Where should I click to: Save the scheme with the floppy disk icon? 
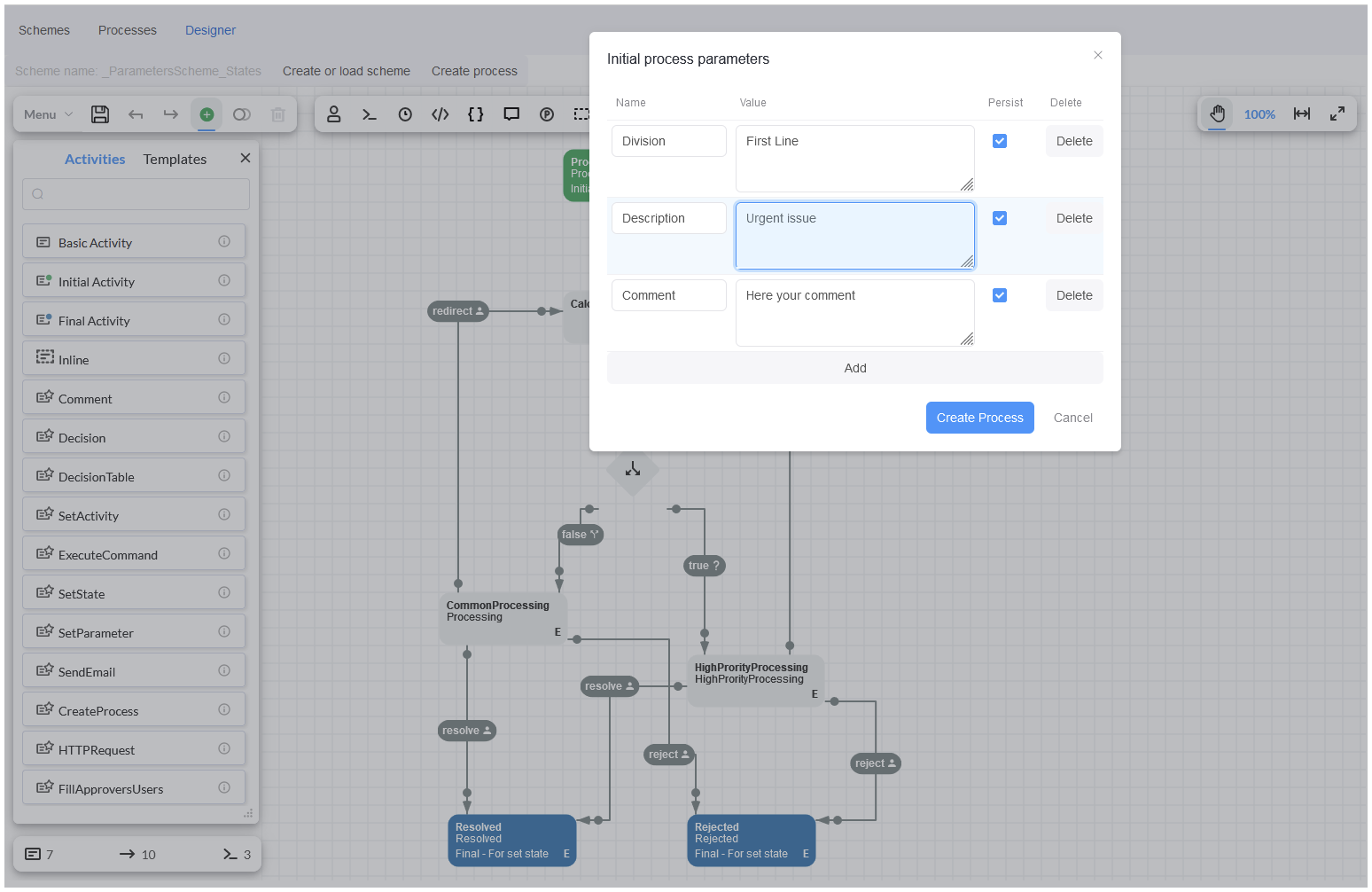(x=100, y=114)
